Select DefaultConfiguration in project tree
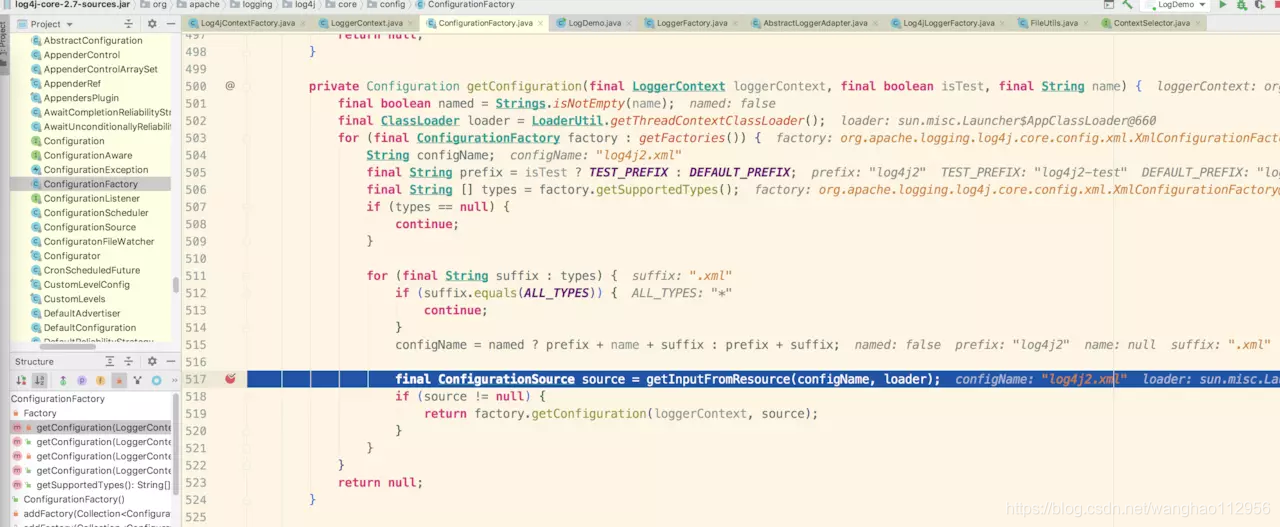The width and height of the screenshot is (1280, 527). (x=89, y=328)
